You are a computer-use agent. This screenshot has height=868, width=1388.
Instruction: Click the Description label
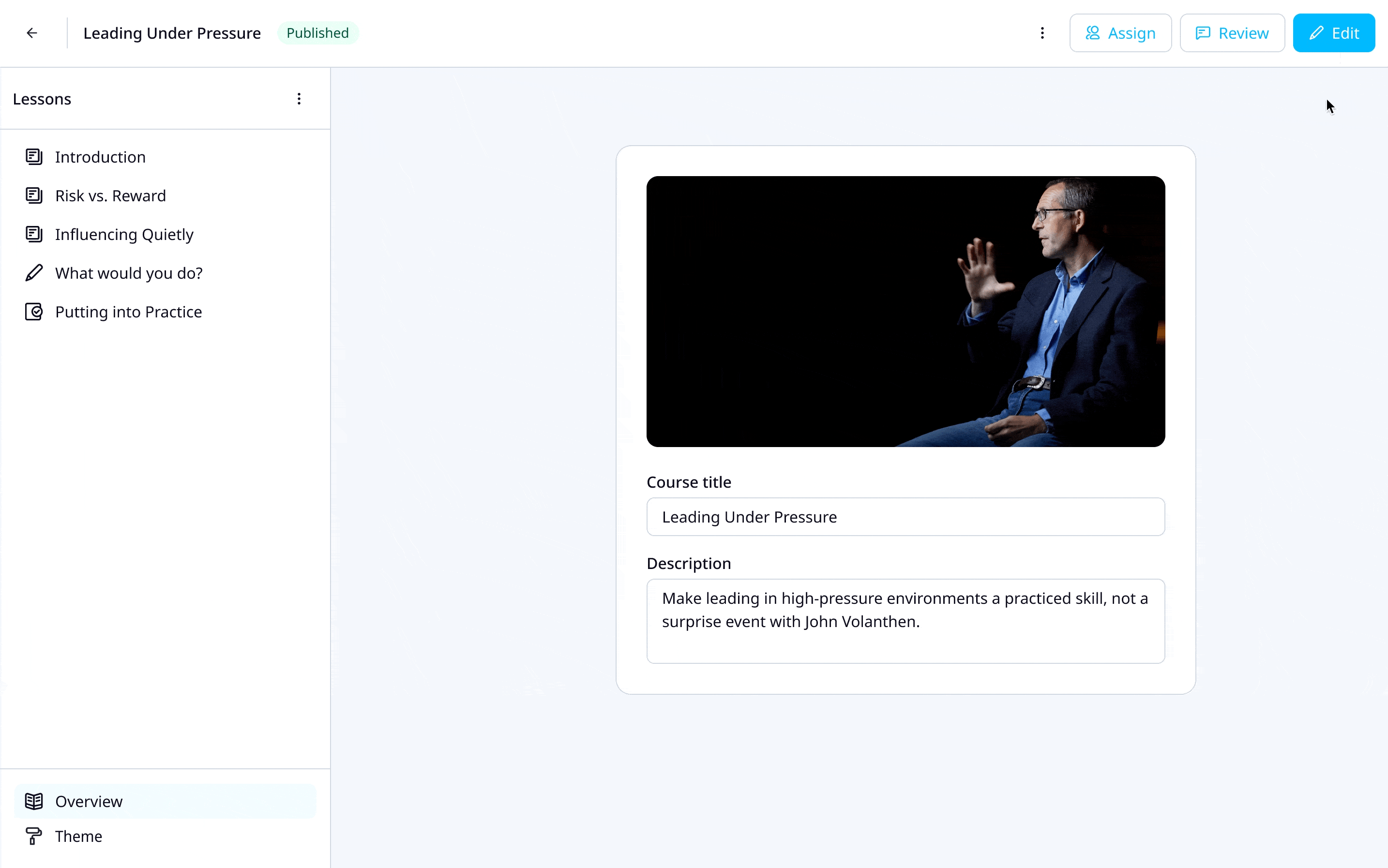[689, 563]
